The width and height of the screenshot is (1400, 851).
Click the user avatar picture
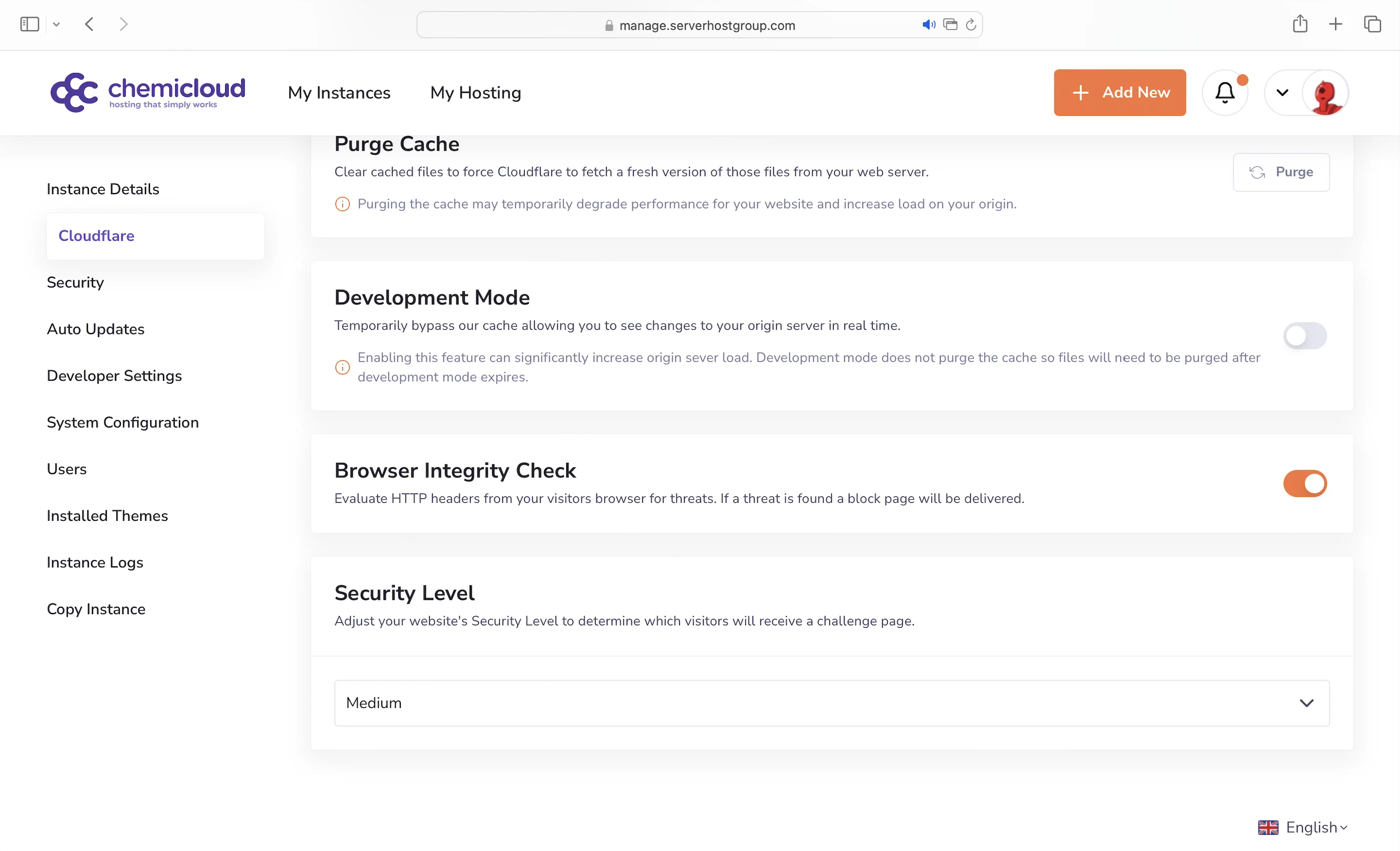[x=1325, y=93]
